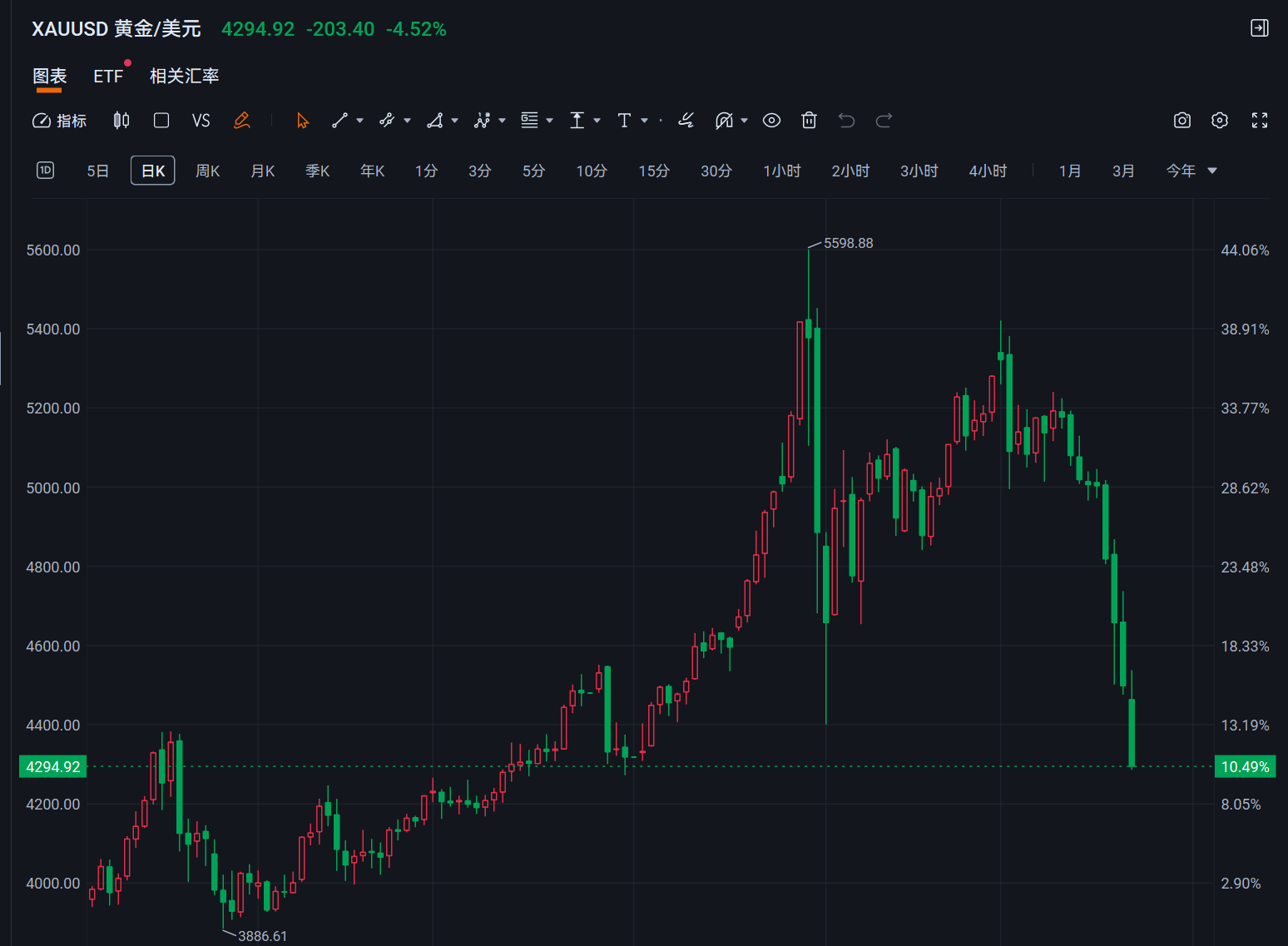Open the 今年 range dropdown
The image size is (1288, 946).
(1191, 171)
